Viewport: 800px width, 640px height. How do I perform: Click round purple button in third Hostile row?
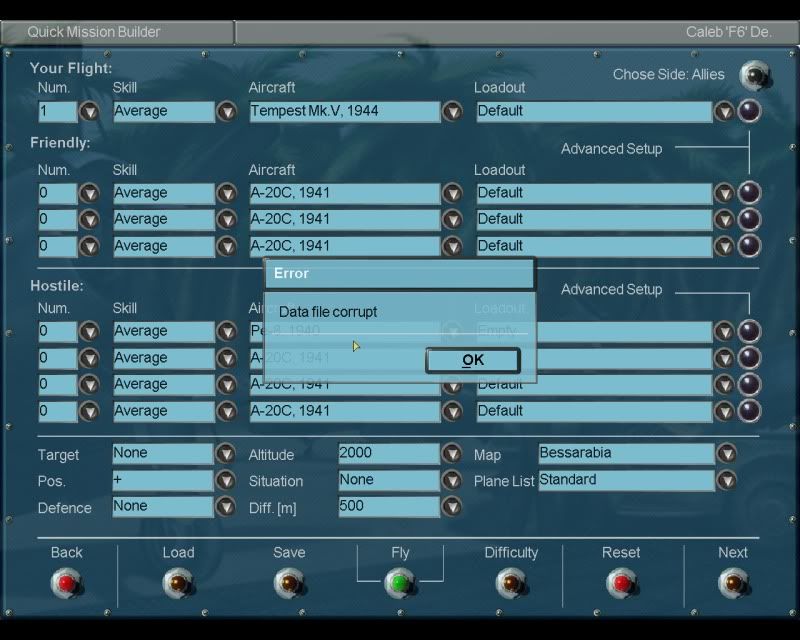(749, 384)
